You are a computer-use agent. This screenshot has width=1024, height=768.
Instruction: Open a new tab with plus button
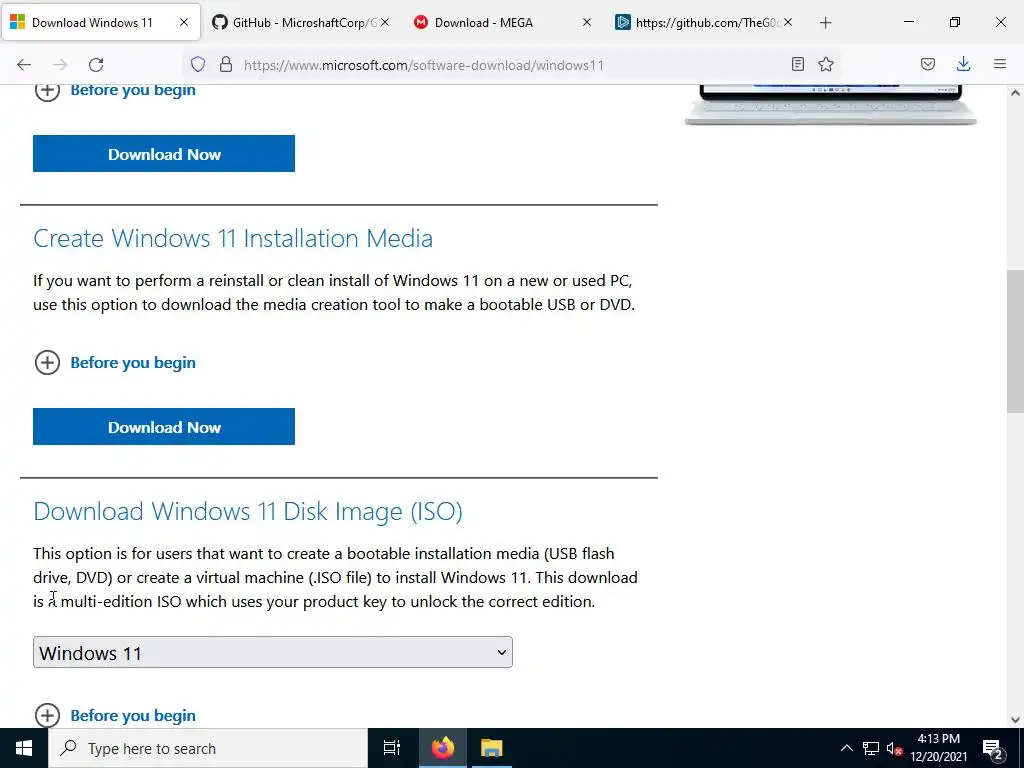pos(825,23)
